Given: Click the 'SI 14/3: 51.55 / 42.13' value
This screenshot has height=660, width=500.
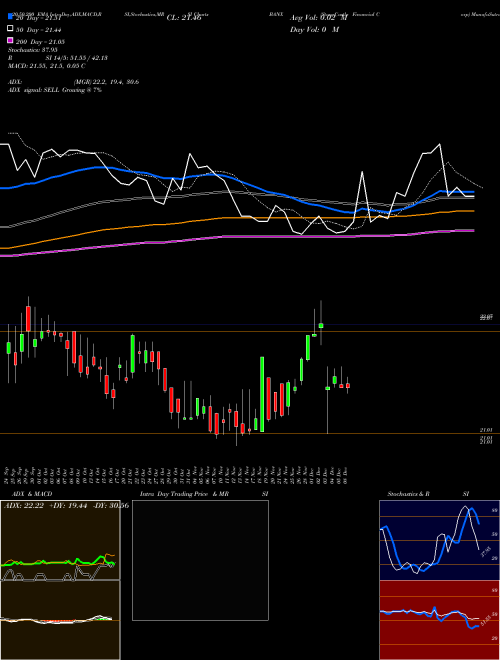Looking at the screenshot, I should point(77,58).
